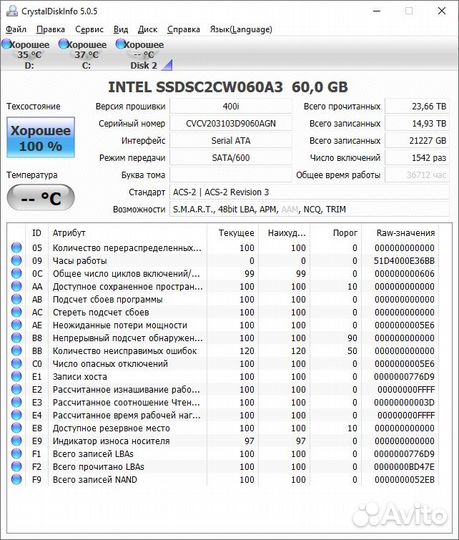Image resolution: width=459 pixels, height=540 pixels.
Task: Select disk D: at 35 °C
Action: click(x=26, y=54)
